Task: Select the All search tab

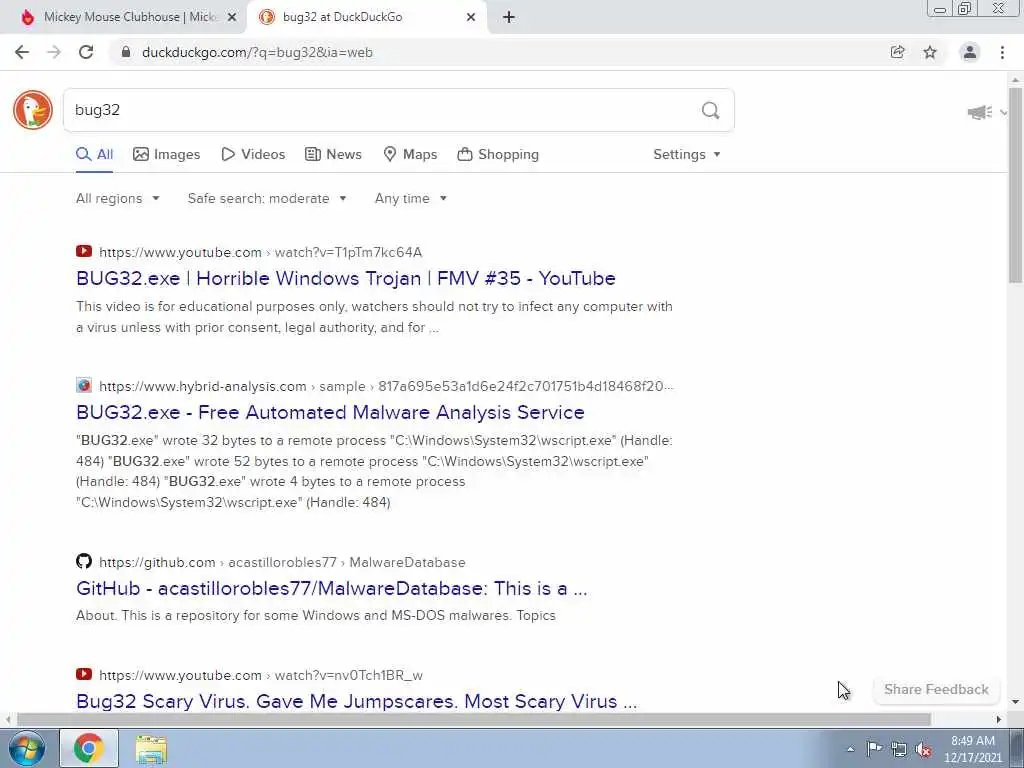Action: click(x=95, y=155)
